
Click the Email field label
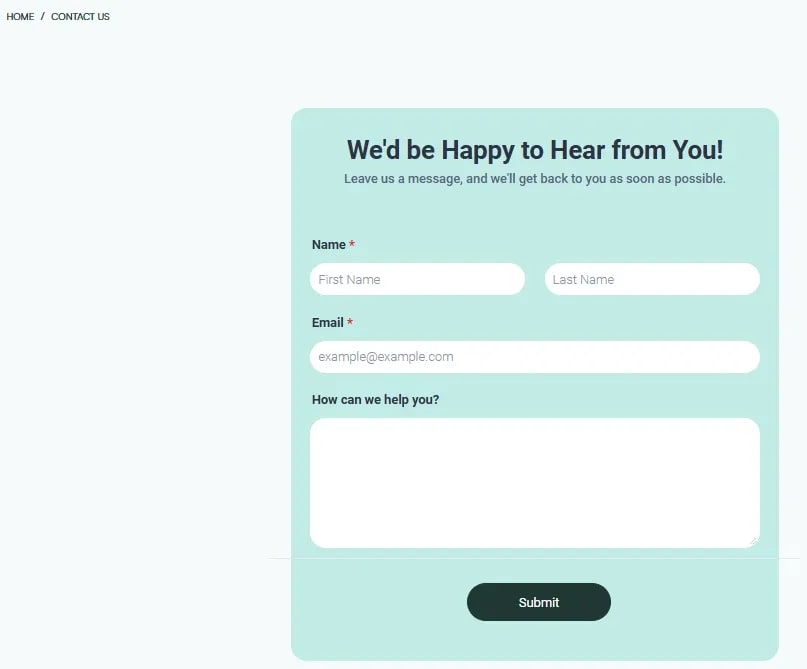(x=327, y=323)
